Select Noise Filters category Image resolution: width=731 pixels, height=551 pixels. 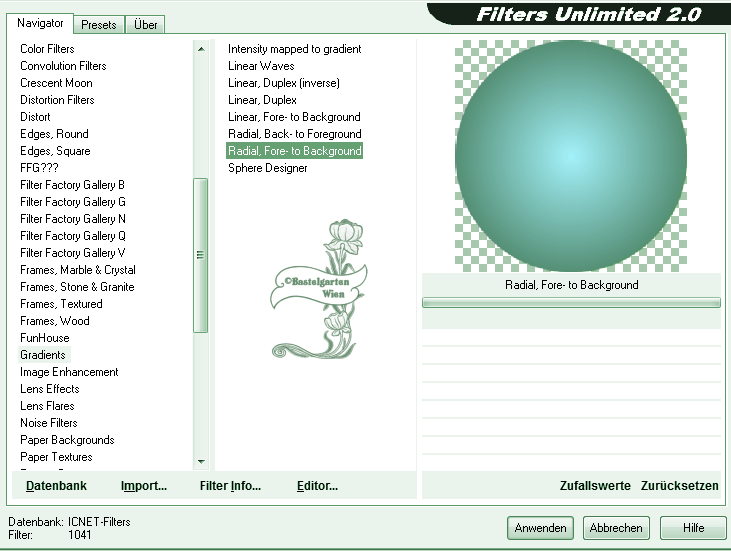tap(48, 423)
